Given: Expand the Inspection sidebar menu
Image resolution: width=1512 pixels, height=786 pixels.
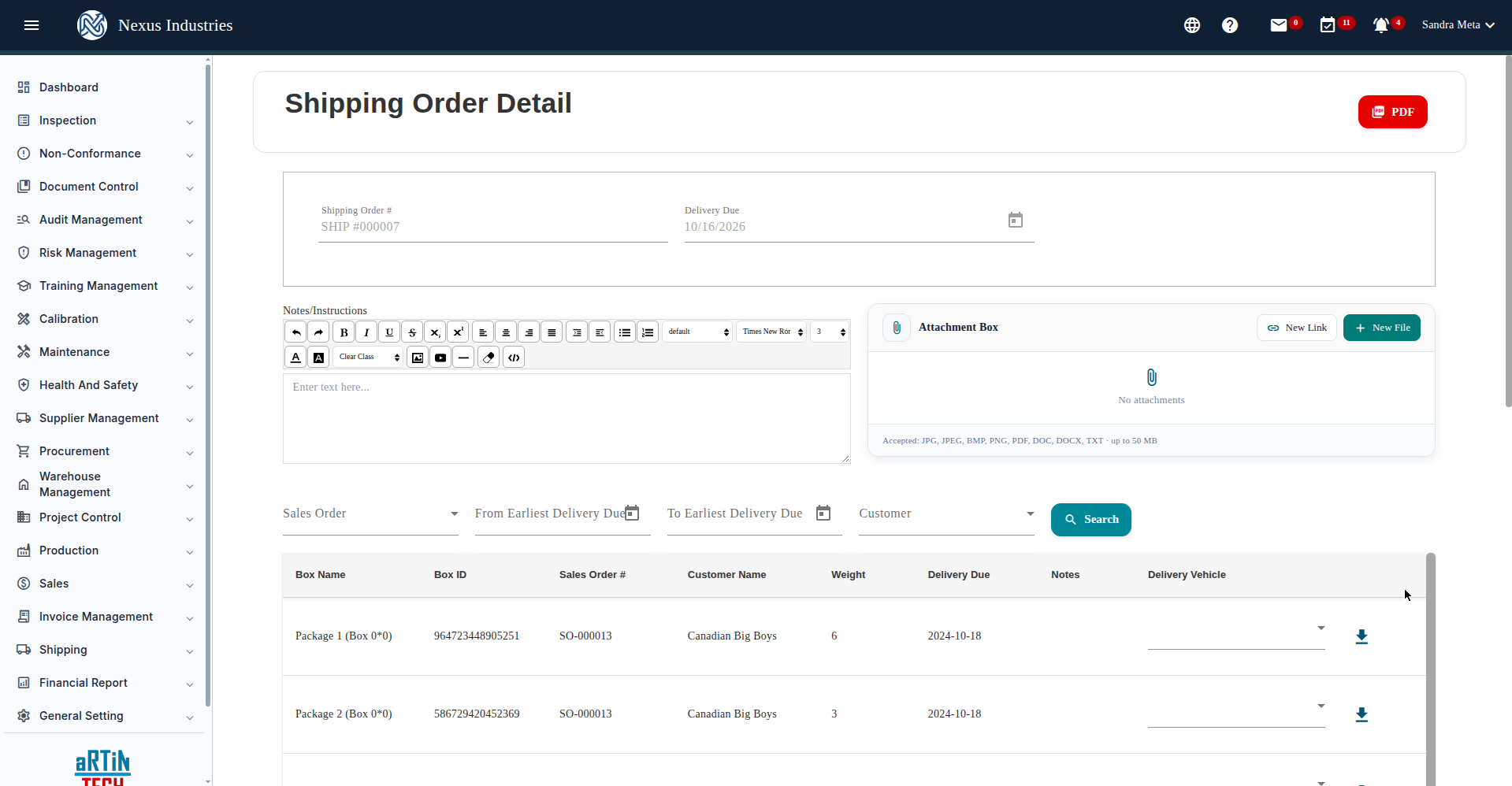Looking at the screenshot, I should click(105, 120).
